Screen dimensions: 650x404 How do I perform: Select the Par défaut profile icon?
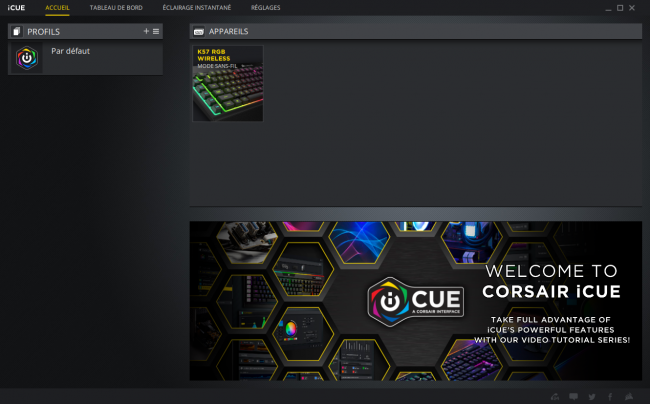pos(27,58)
